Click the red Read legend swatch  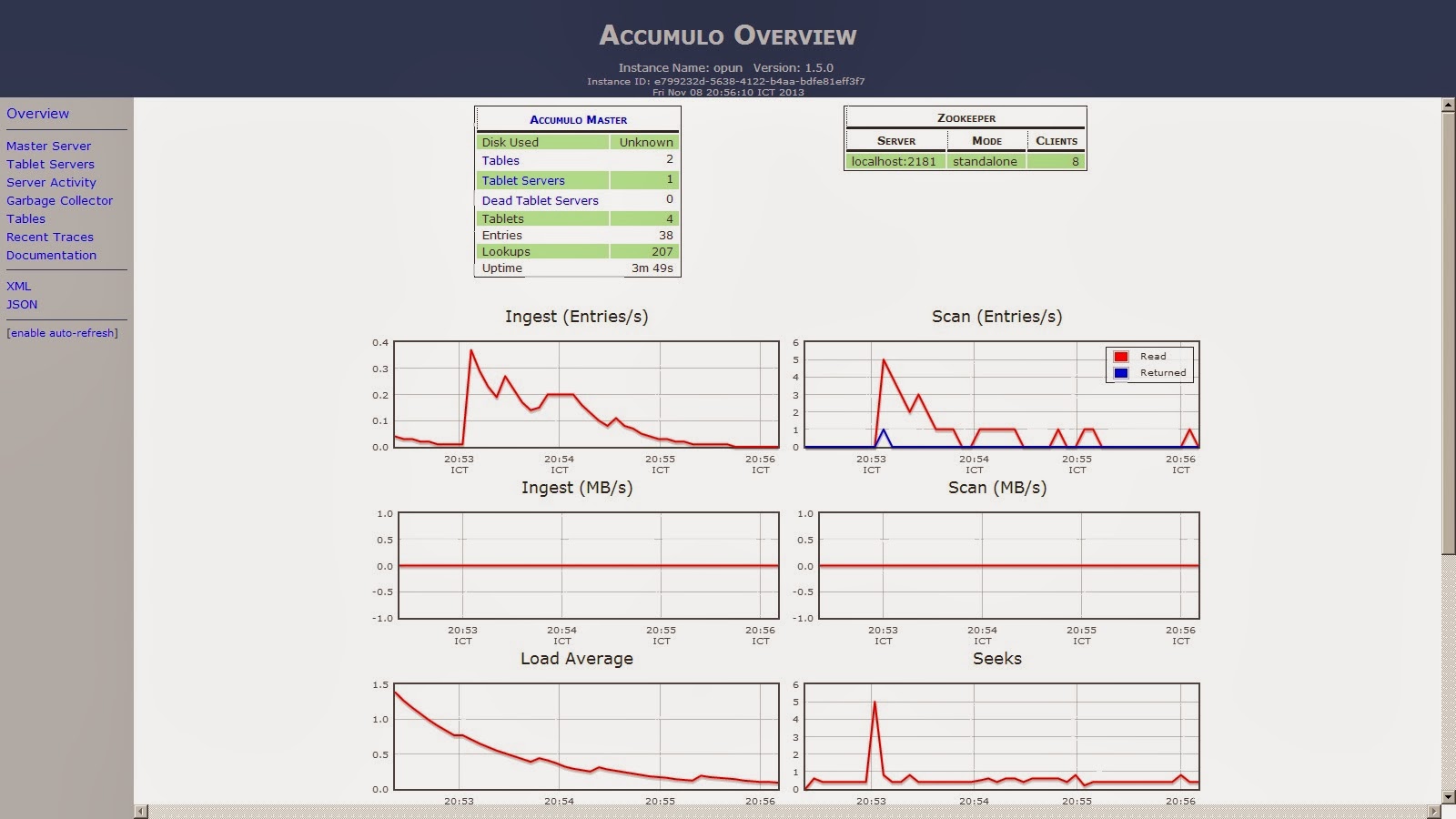(1121, 357)
